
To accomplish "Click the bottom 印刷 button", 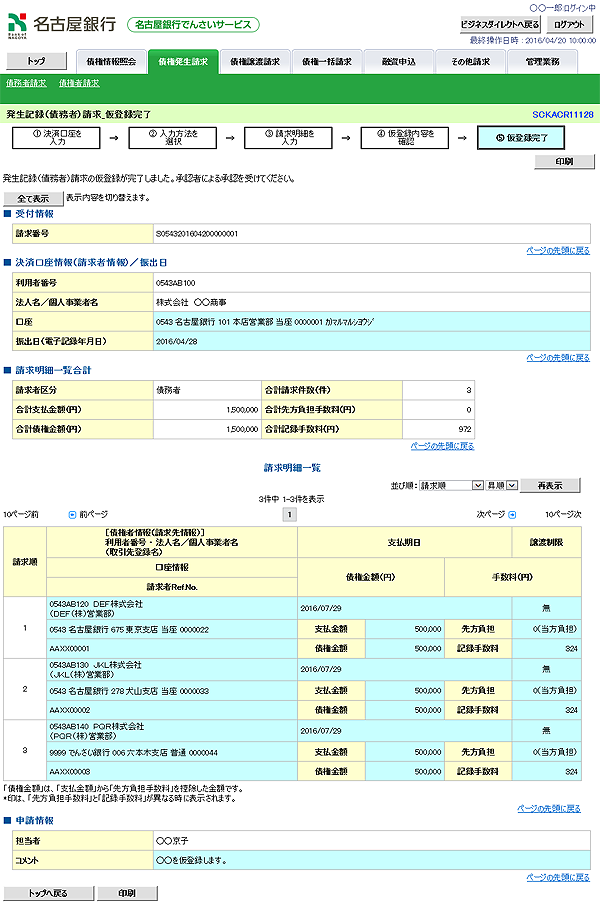I will click(127, 893).
